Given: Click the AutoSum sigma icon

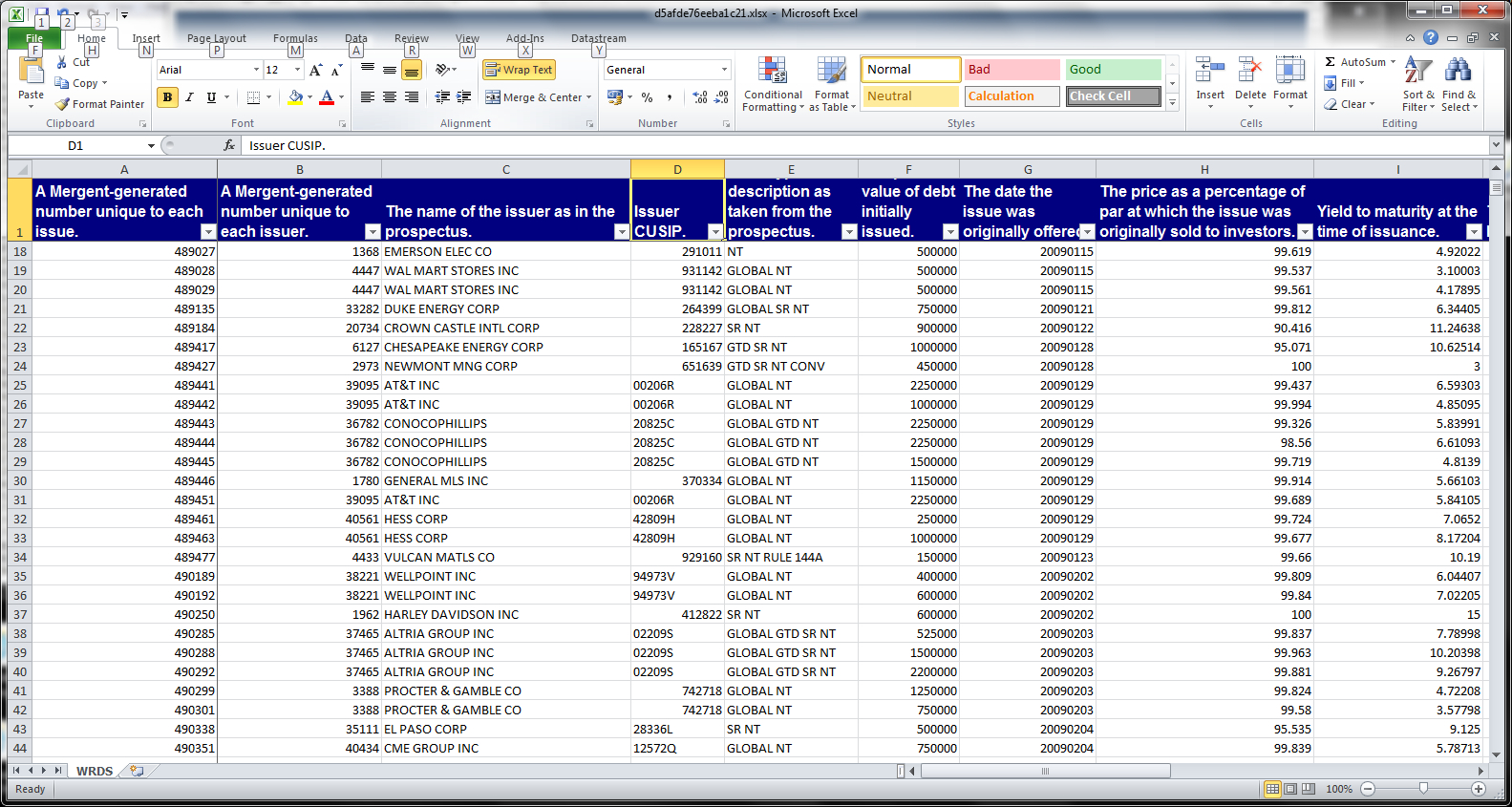Looking at the screenshot, I should click(1330, 62).
